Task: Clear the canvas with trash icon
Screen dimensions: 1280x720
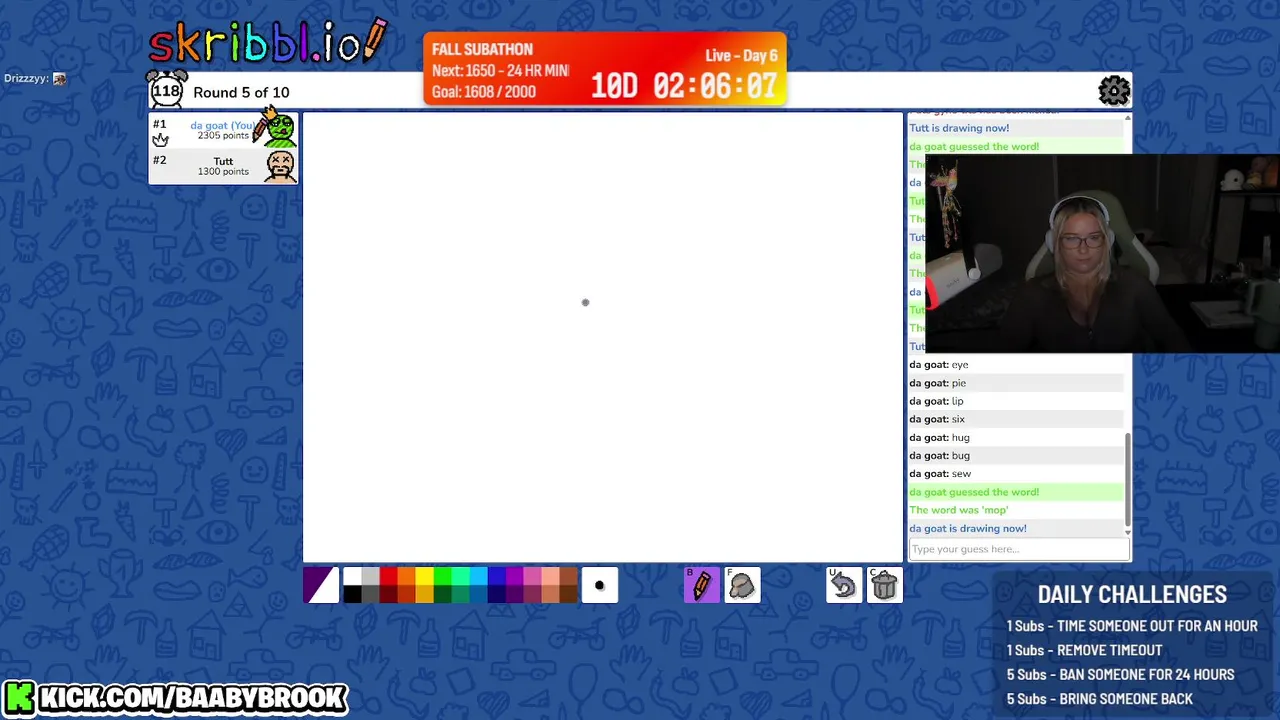Action: (885, 585)
